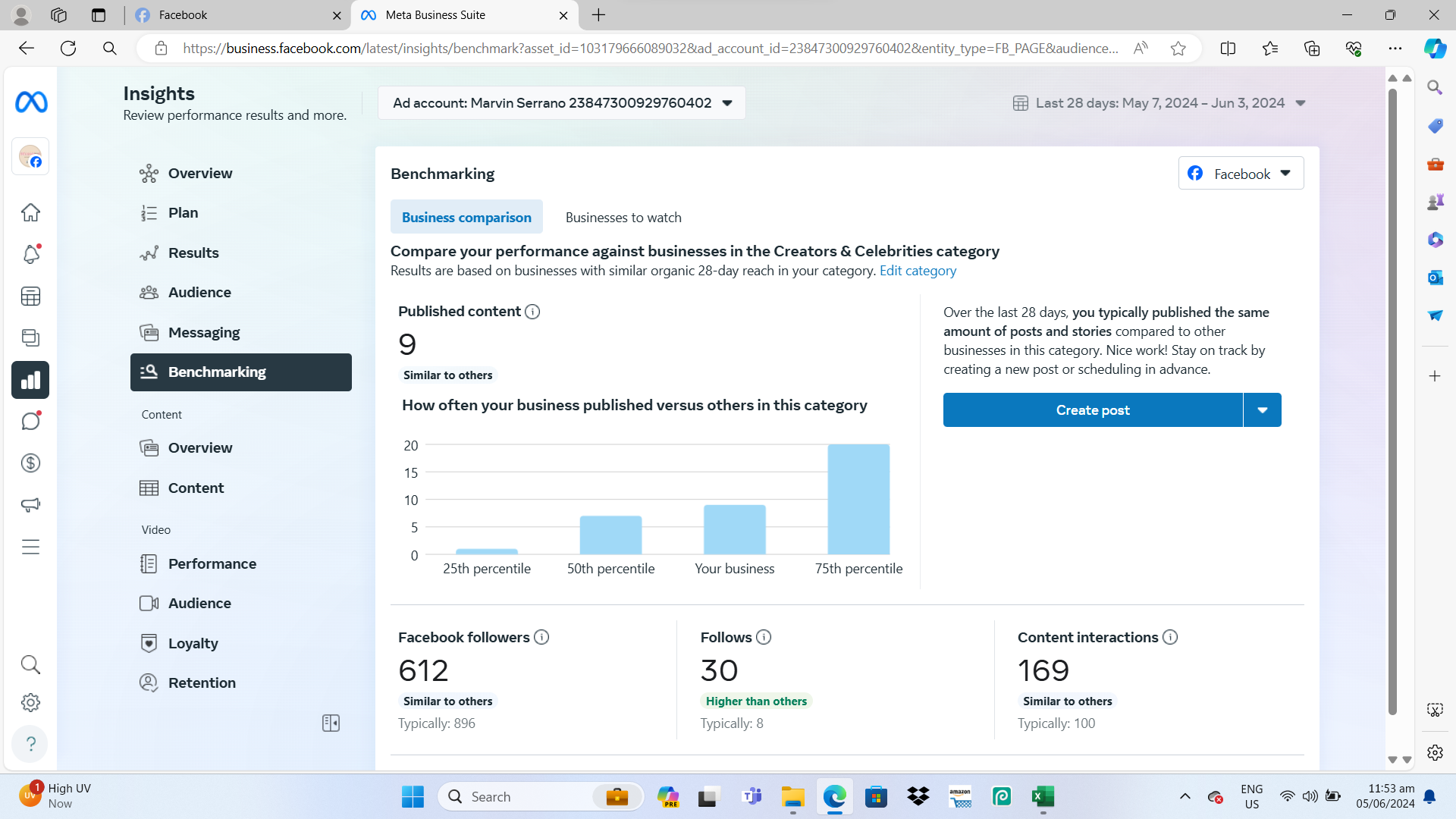Open Results menu item
The height and width of the screenshot is (819, 1456).
tap(240, 253)
